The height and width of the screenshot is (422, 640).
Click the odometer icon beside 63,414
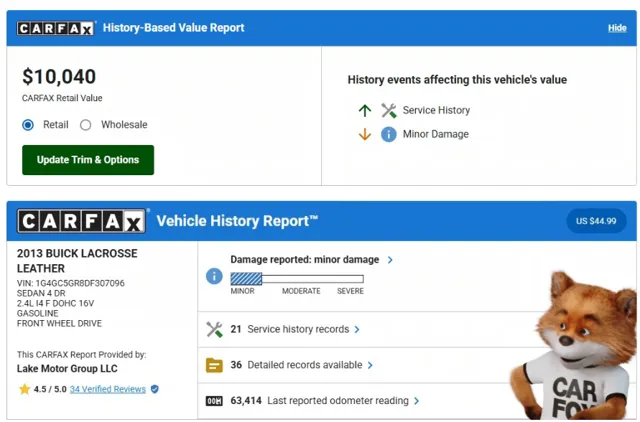coord(214,401)
